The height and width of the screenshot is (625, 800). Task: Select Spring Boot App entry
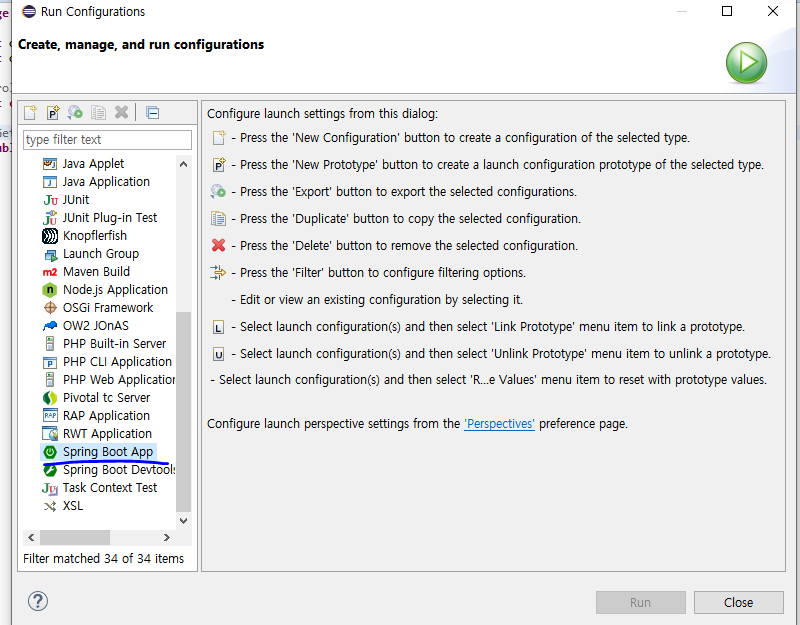[108, 452]
